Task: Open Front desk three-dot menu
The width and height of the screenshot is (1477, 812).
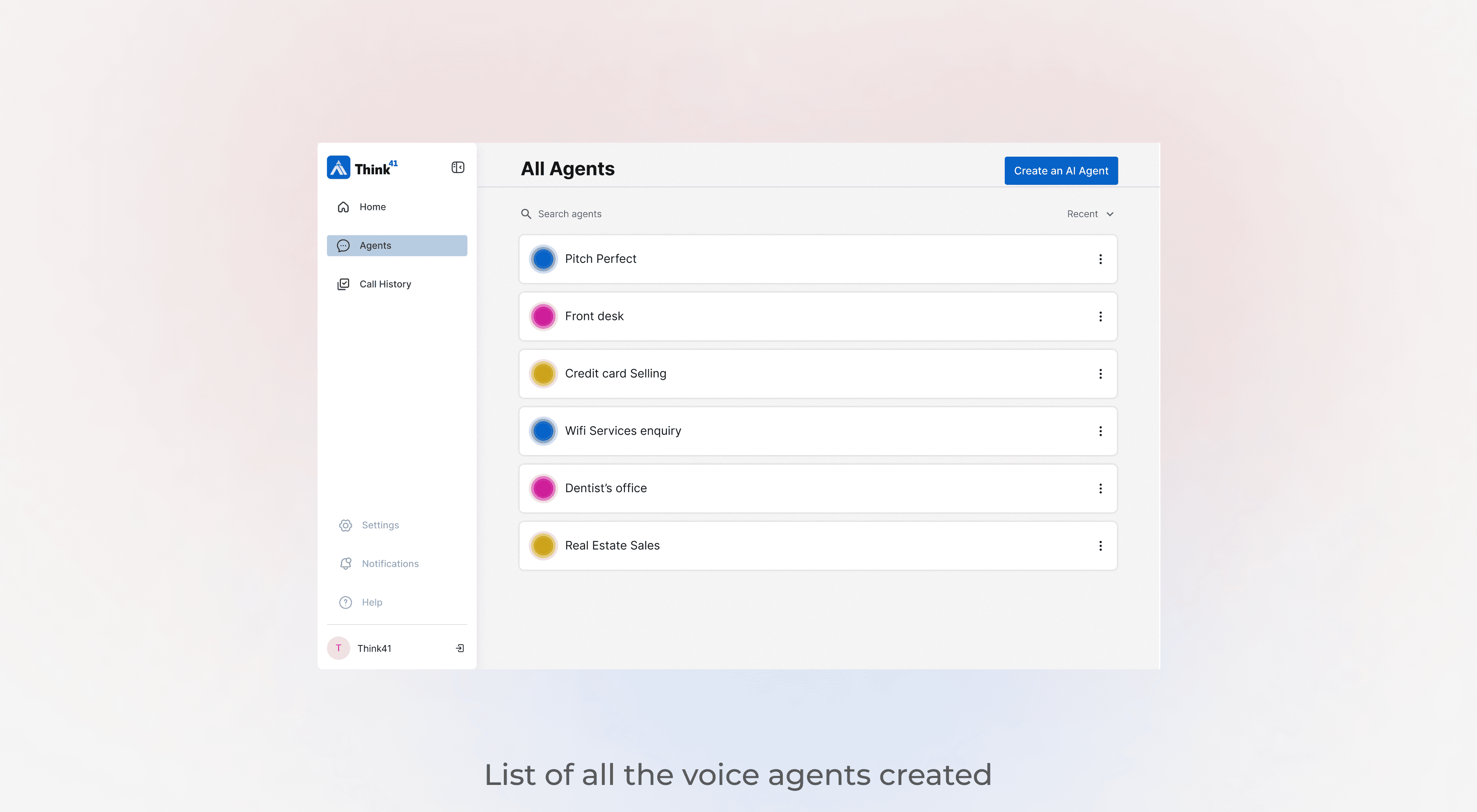Action: tap(1100, 316)
